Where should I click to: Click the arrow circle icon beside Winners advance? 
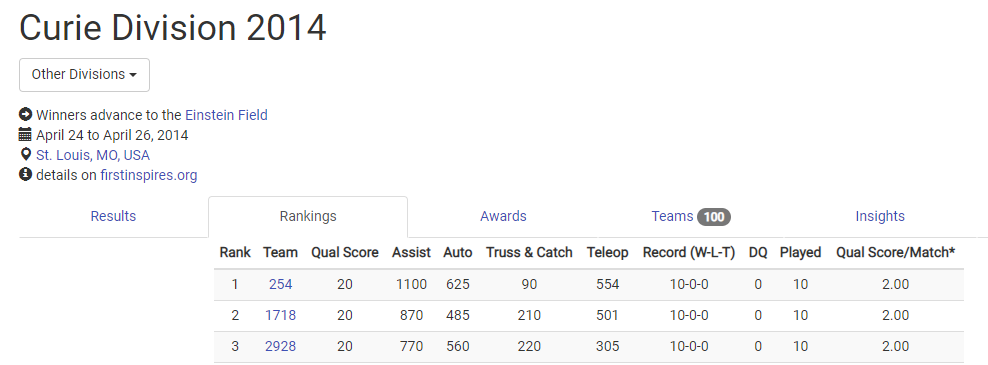(25, 115)
